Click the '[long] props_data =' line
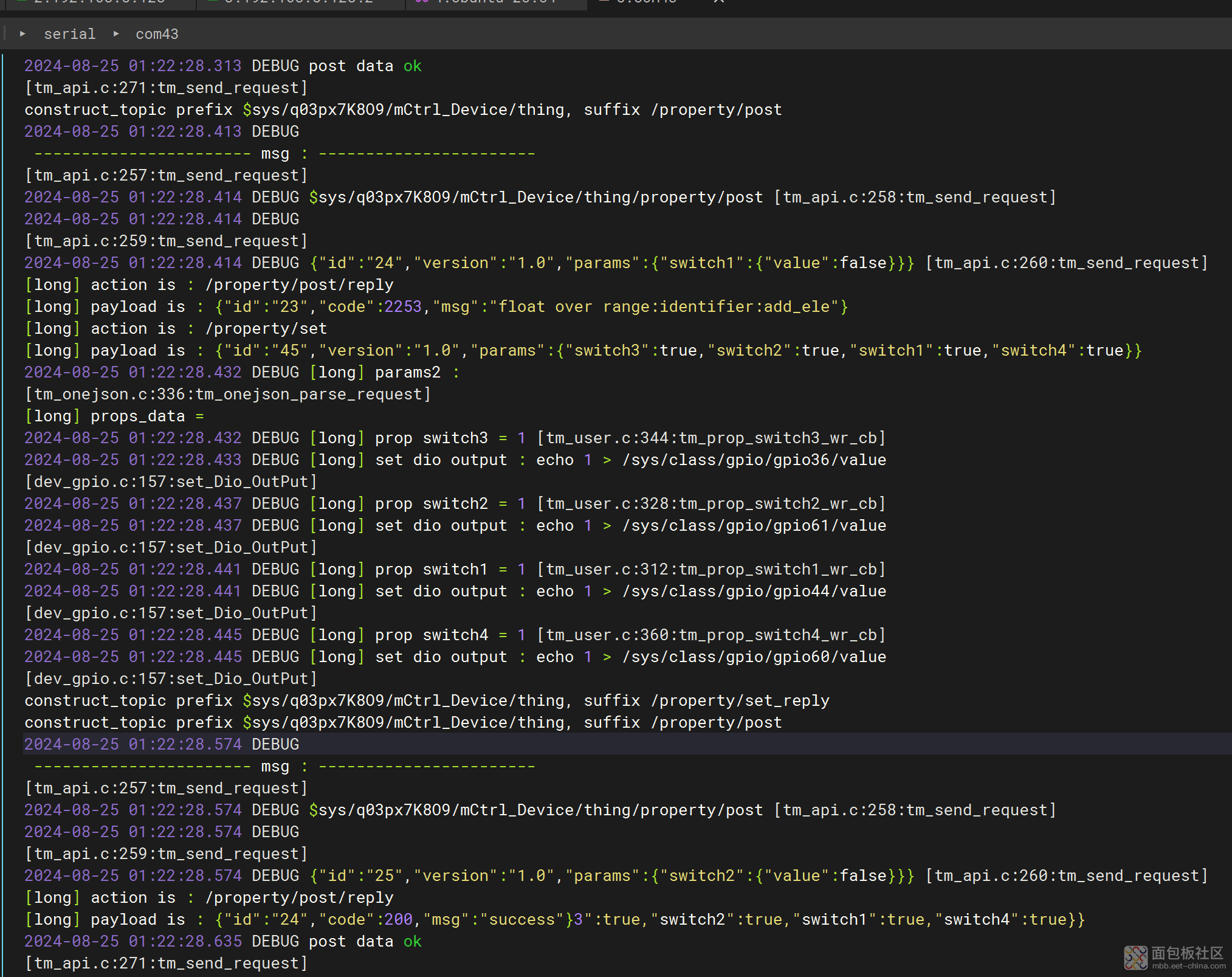 (x=114, y=416)
